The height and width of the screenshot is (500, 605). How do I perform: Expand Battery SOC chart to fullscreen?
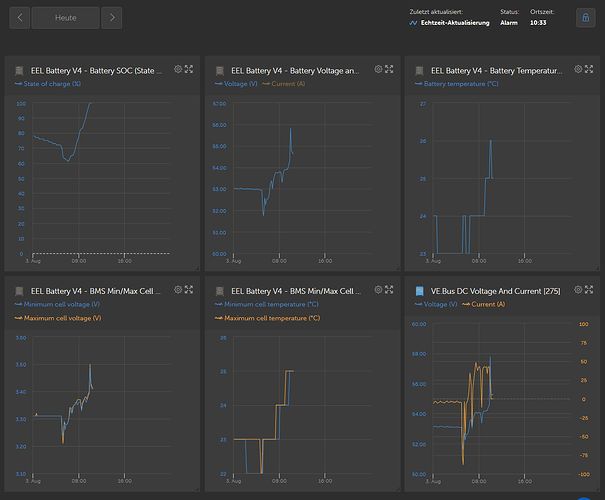coord(190,69)
